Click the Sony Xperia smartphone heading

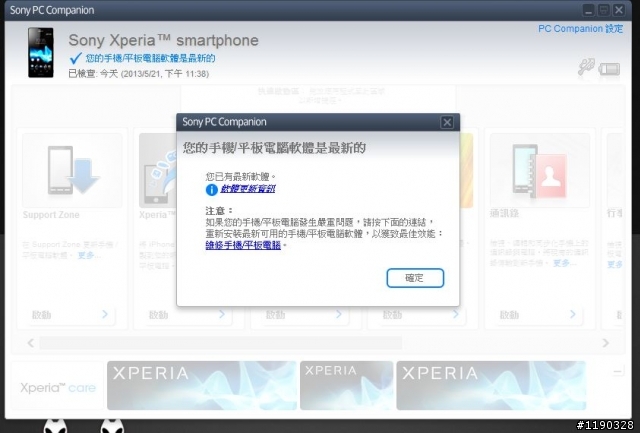click(x=163, y=40)
